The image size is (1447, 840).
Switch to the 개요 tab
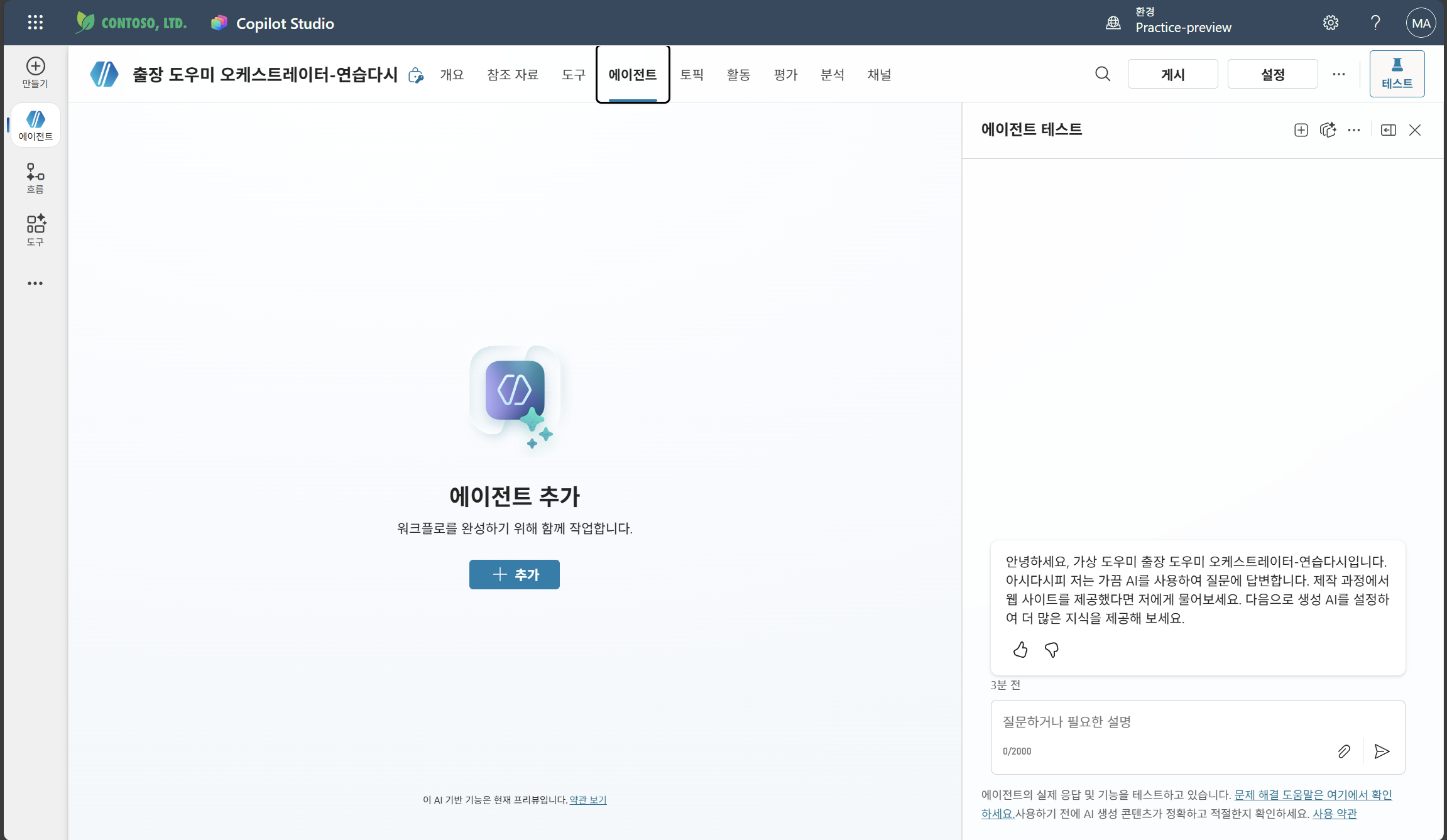(452, 74)
